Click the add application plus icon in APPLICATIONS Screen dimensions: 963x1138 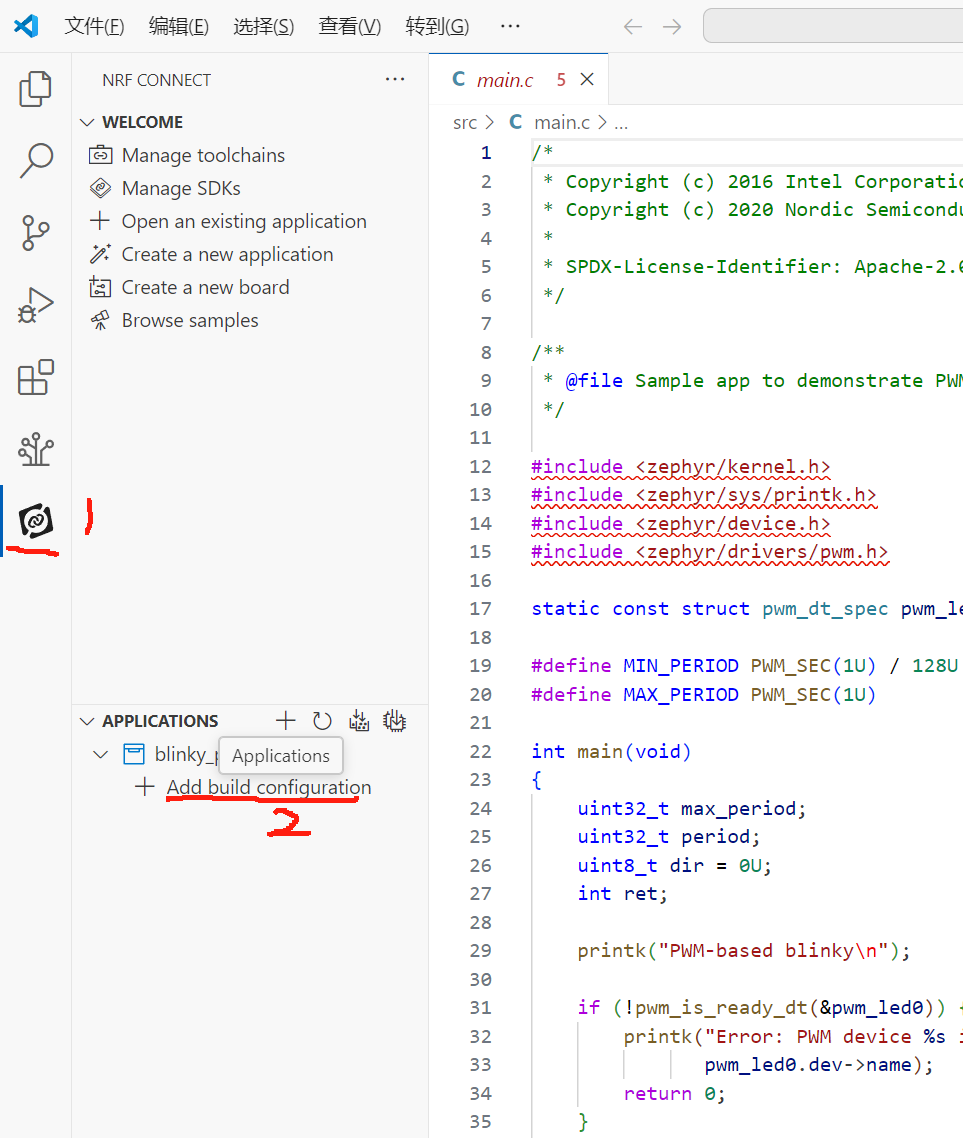coord(285,720)
